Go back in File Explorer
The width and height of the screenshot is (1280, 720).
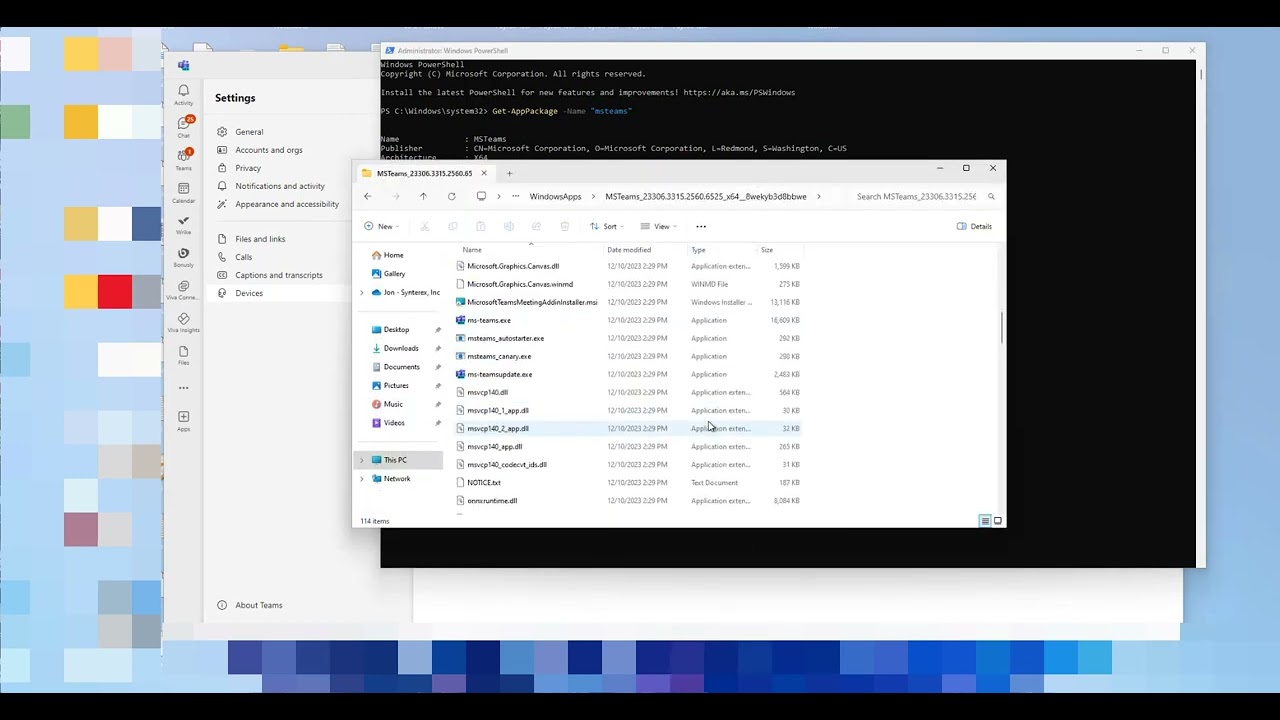coord(368,196)
